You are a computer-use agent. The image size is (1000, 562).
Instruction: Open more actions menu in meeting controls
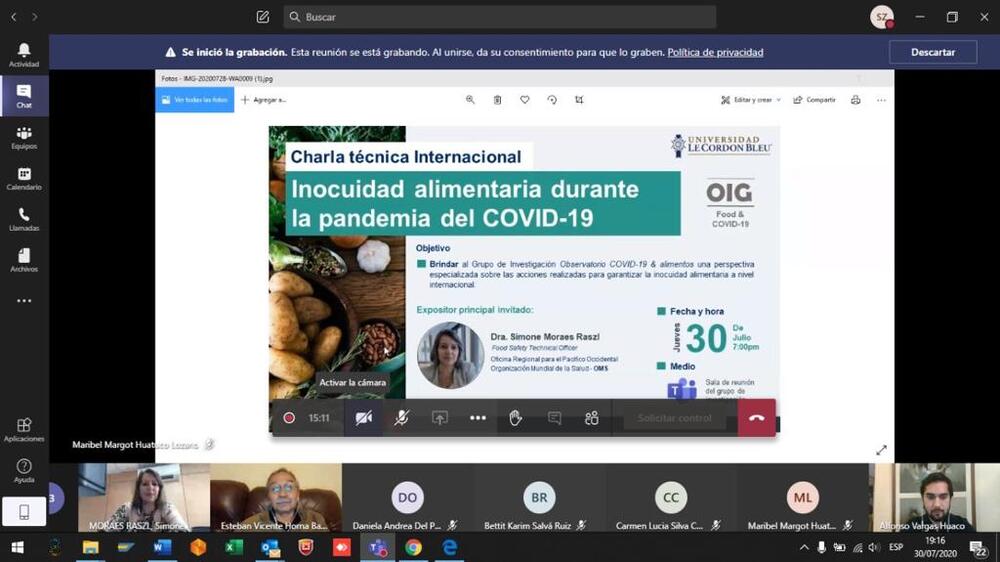coord(478,418)
